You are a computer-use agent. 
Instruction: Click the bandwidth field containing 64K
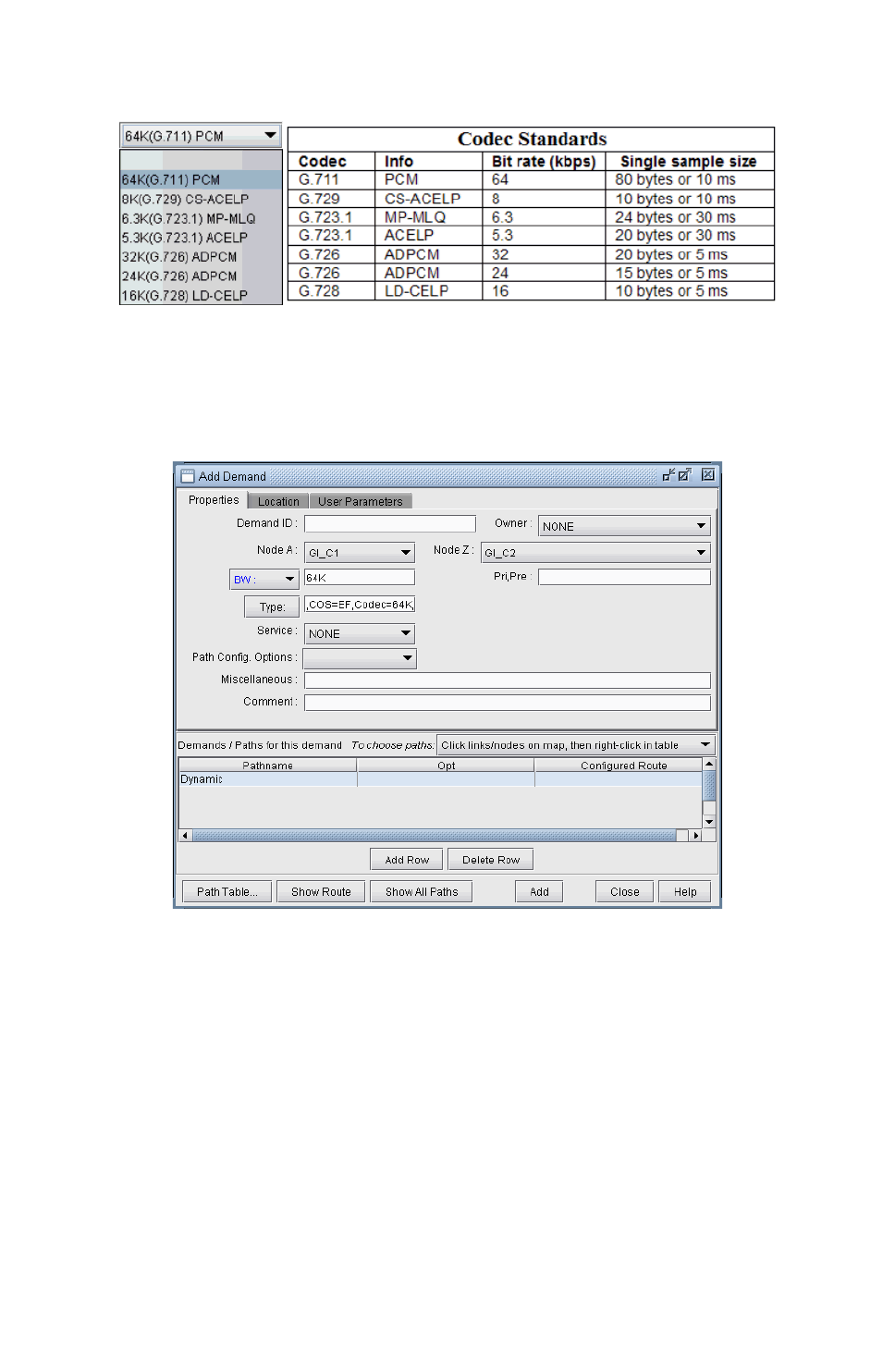pyautogui.click(x=360, y=578)
